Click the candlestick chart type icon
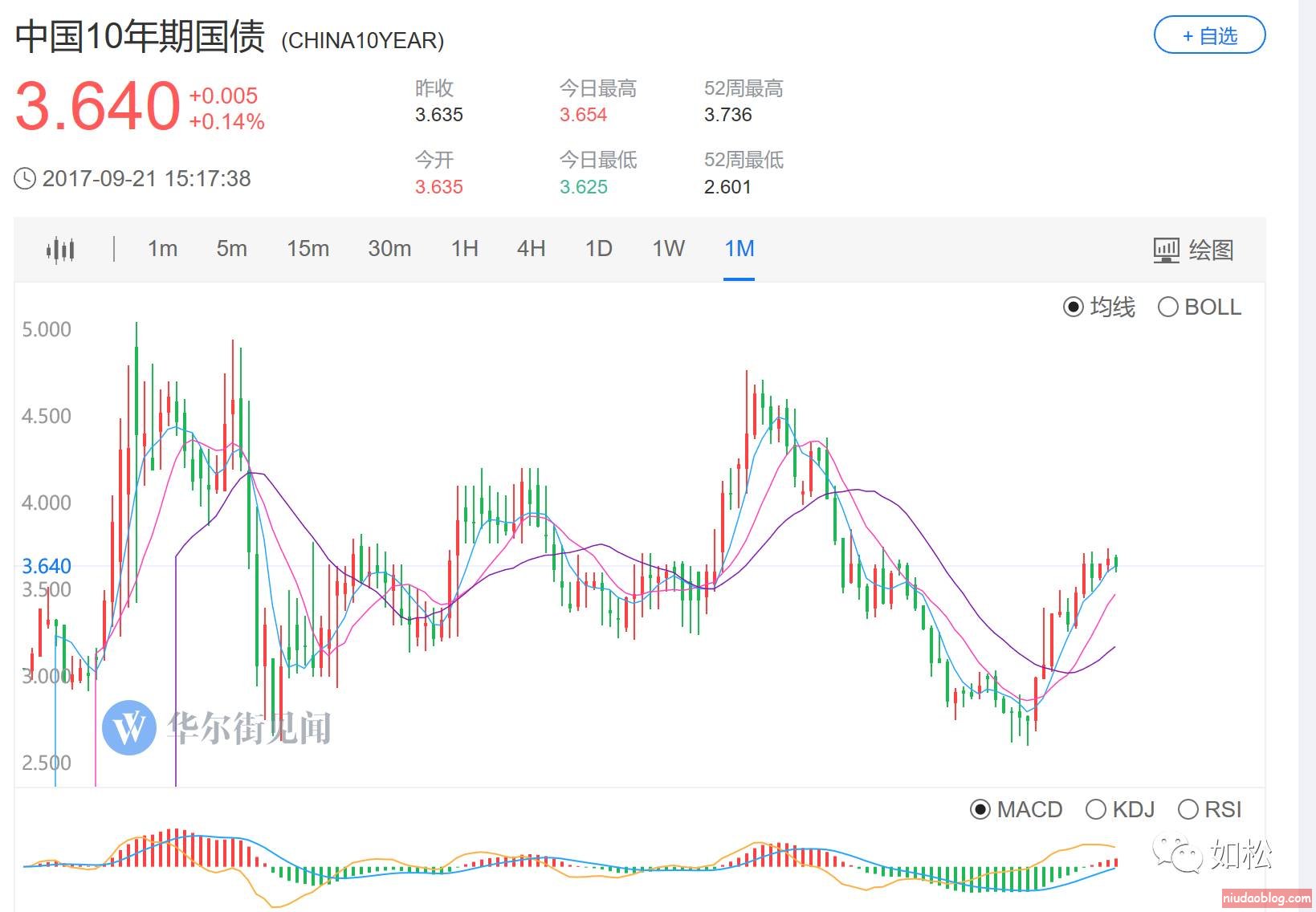The width and height of the screenshot is (1316, 912). tap(60, 250)
